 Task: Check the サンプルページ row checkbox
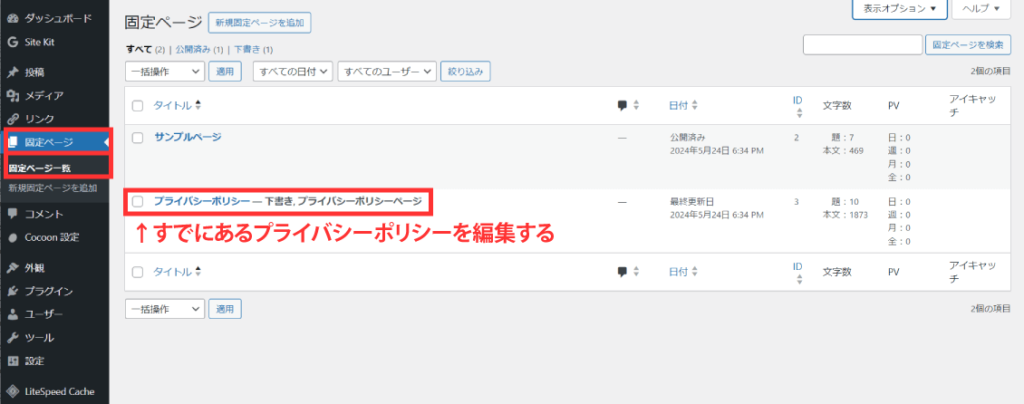click(x=138, y=137)
